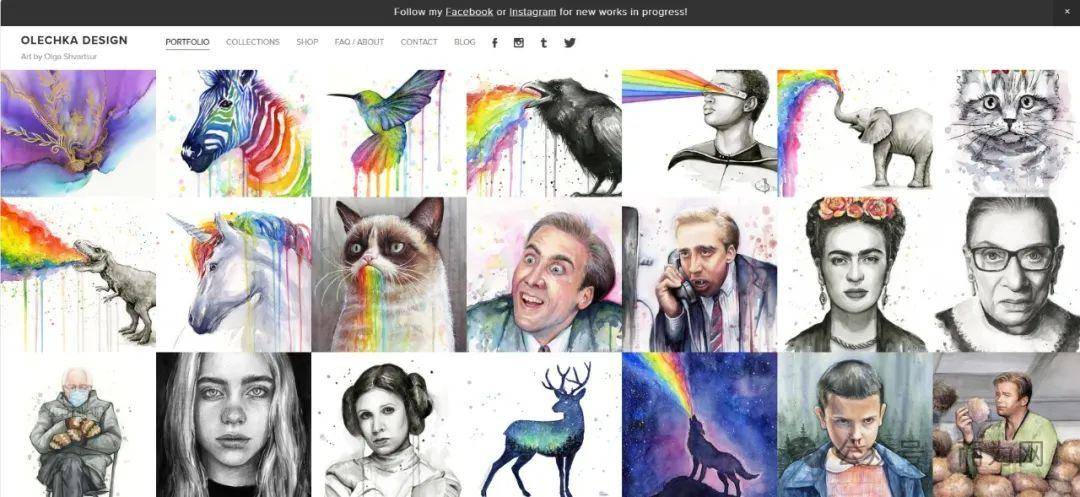Open the CONTACT page

coord(419,42)
